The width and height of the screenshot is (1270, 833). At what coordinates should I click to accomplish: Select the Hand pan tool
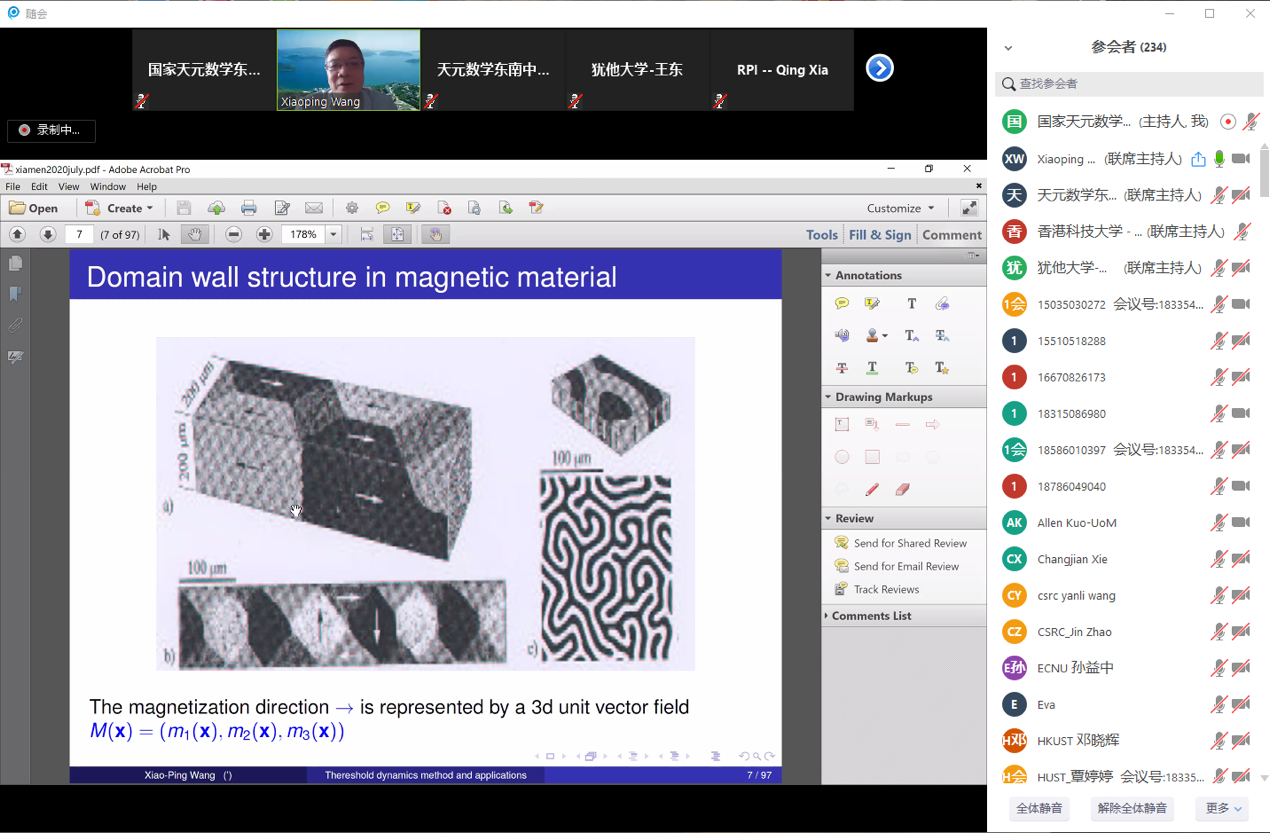194,234
